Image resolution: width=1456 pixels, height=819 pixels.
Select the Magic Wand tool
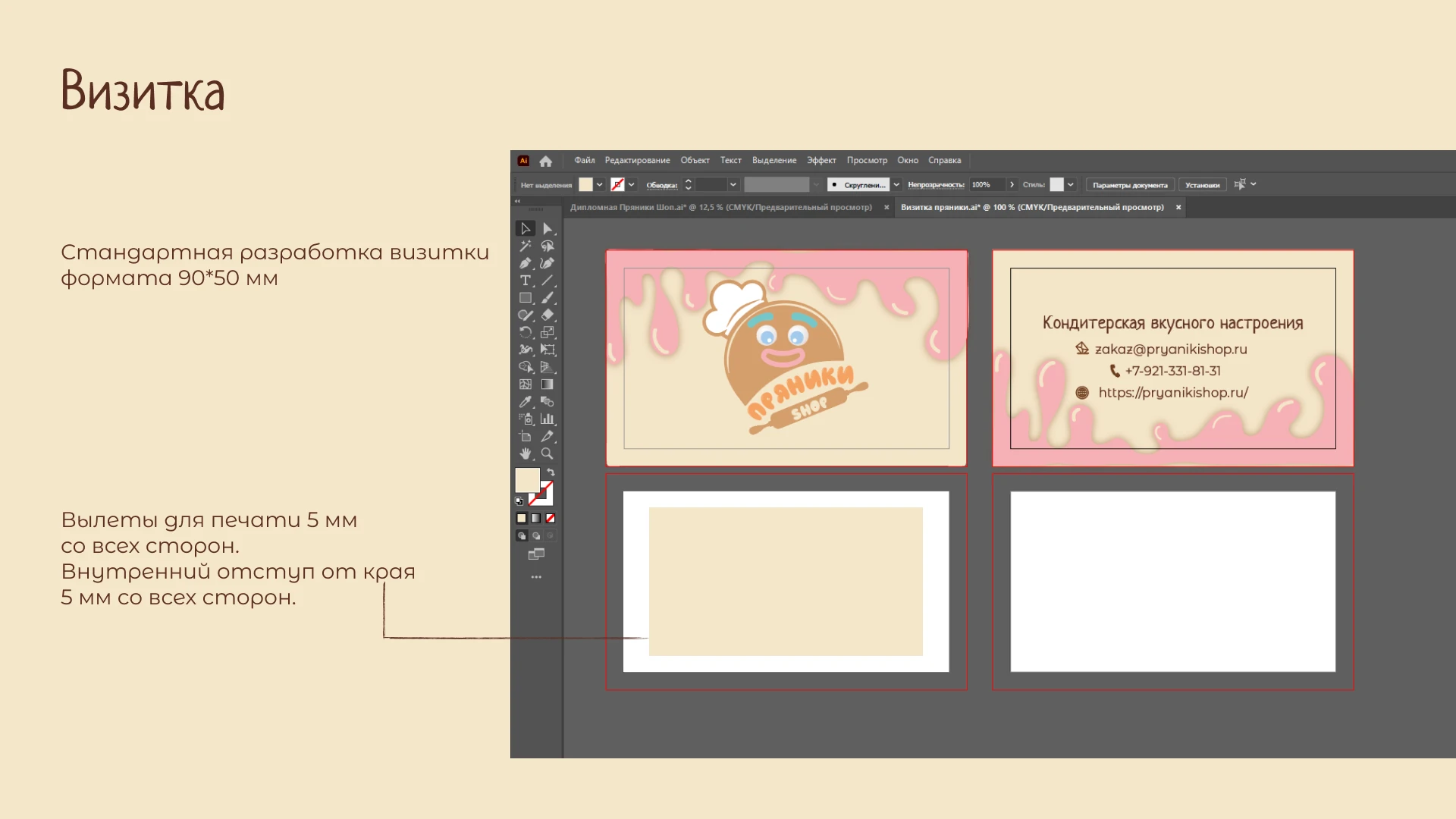click(525, 246)
